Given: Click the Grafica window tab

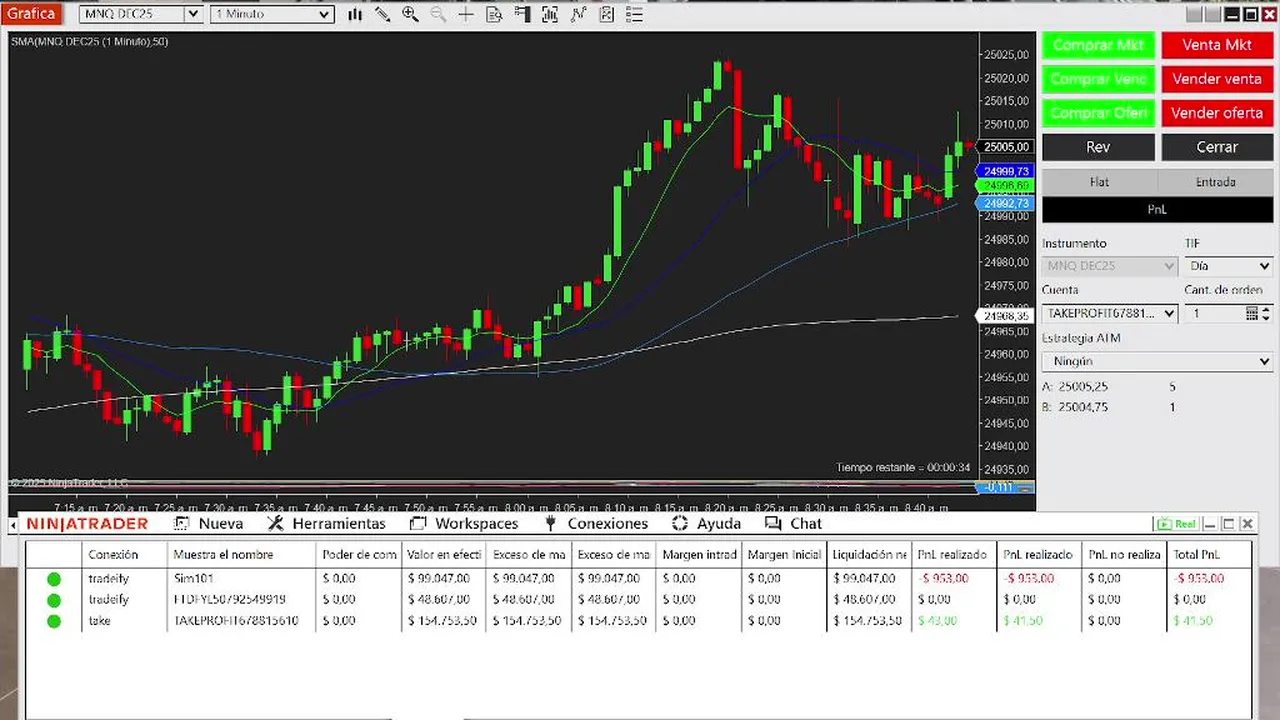Looking at the screenshot, I should 31,14.
